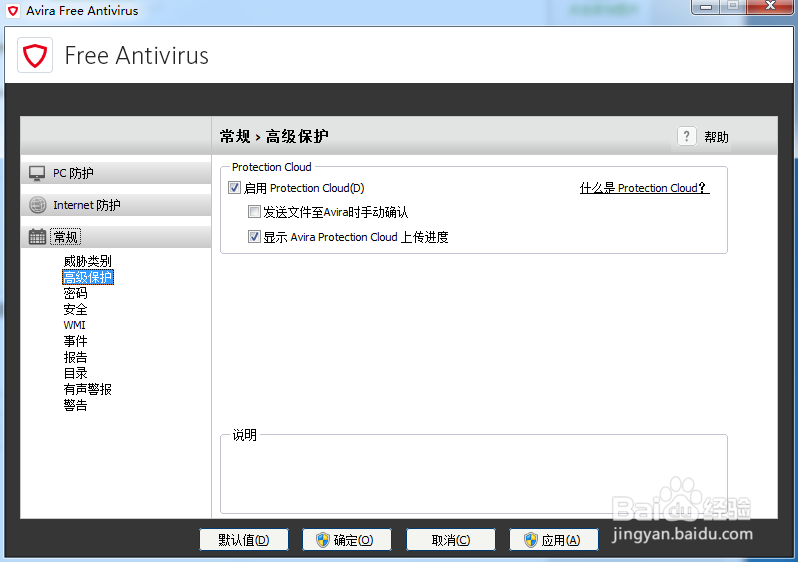This screenshot has height=562, width=798.
Task: Collapse the 常规 section
Action: coord(116,237)
